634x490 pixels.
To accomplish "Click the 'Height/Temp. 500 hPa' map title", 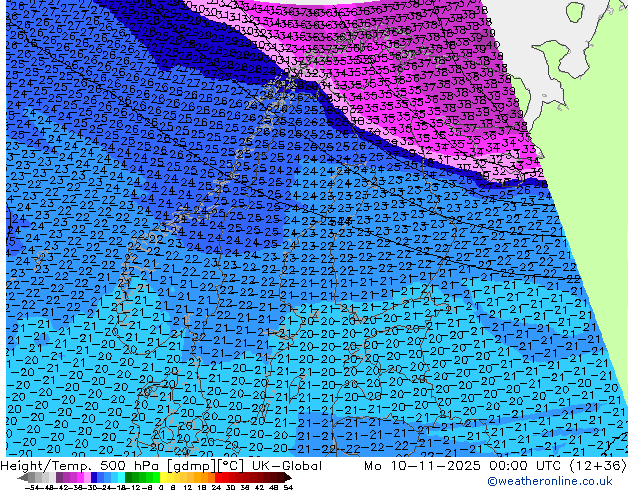I will [82, 466].
